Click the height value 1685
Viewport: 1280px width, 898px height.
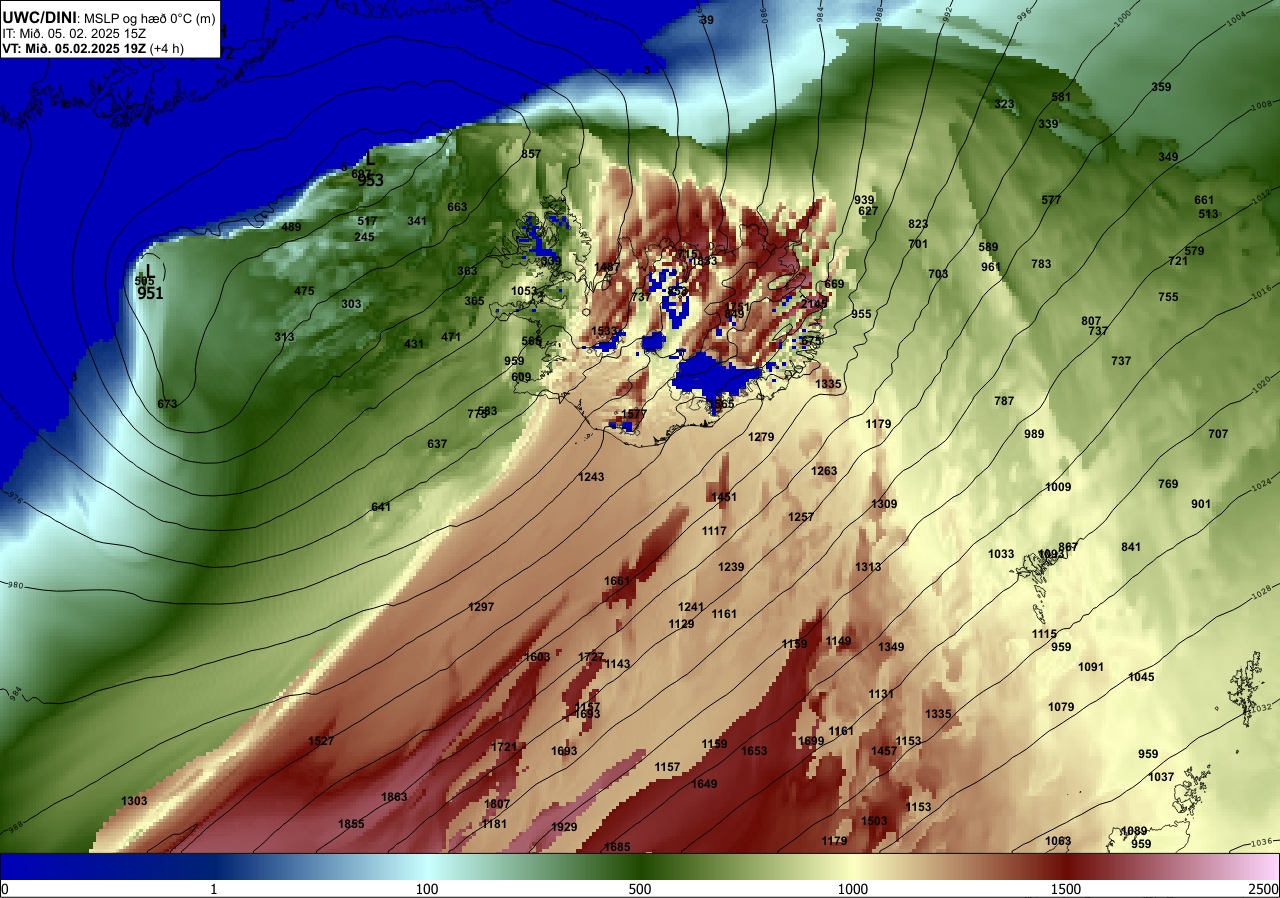pyautogui.click(x=617, y=847)
